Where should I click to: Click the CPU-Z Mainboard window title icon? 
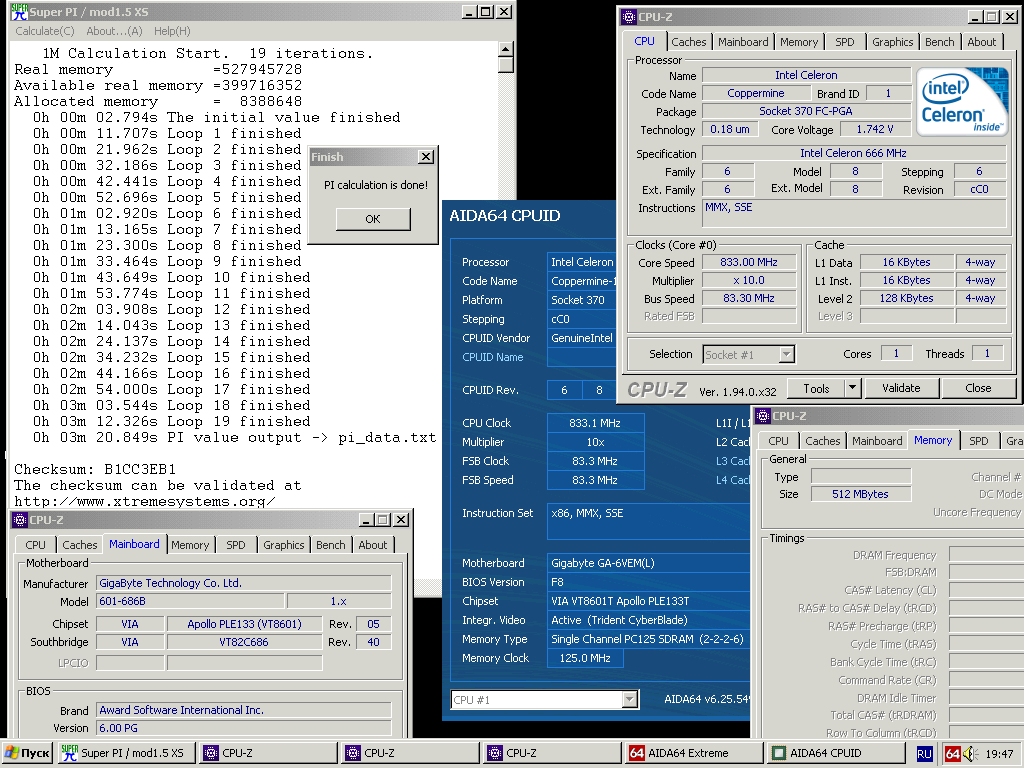coord(20,520)
